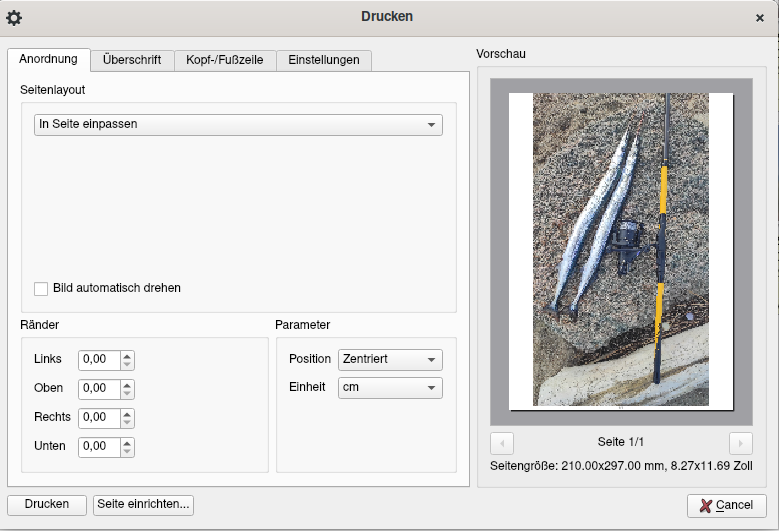Open the 'In Seite einpassen' layout dropdown
Image resolution: width=779 pixels, height=531 pixels.
coord(238,125)
